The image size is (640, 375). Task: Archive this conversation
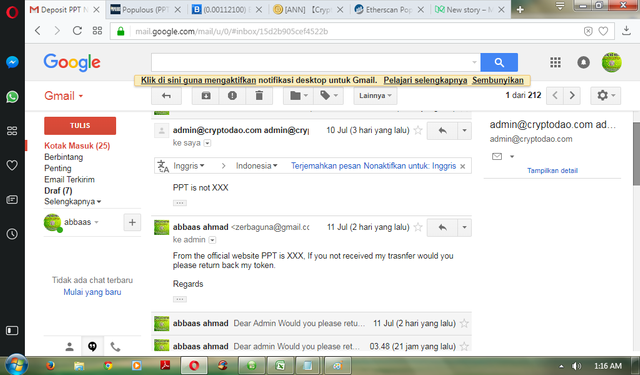coord(206,96)
